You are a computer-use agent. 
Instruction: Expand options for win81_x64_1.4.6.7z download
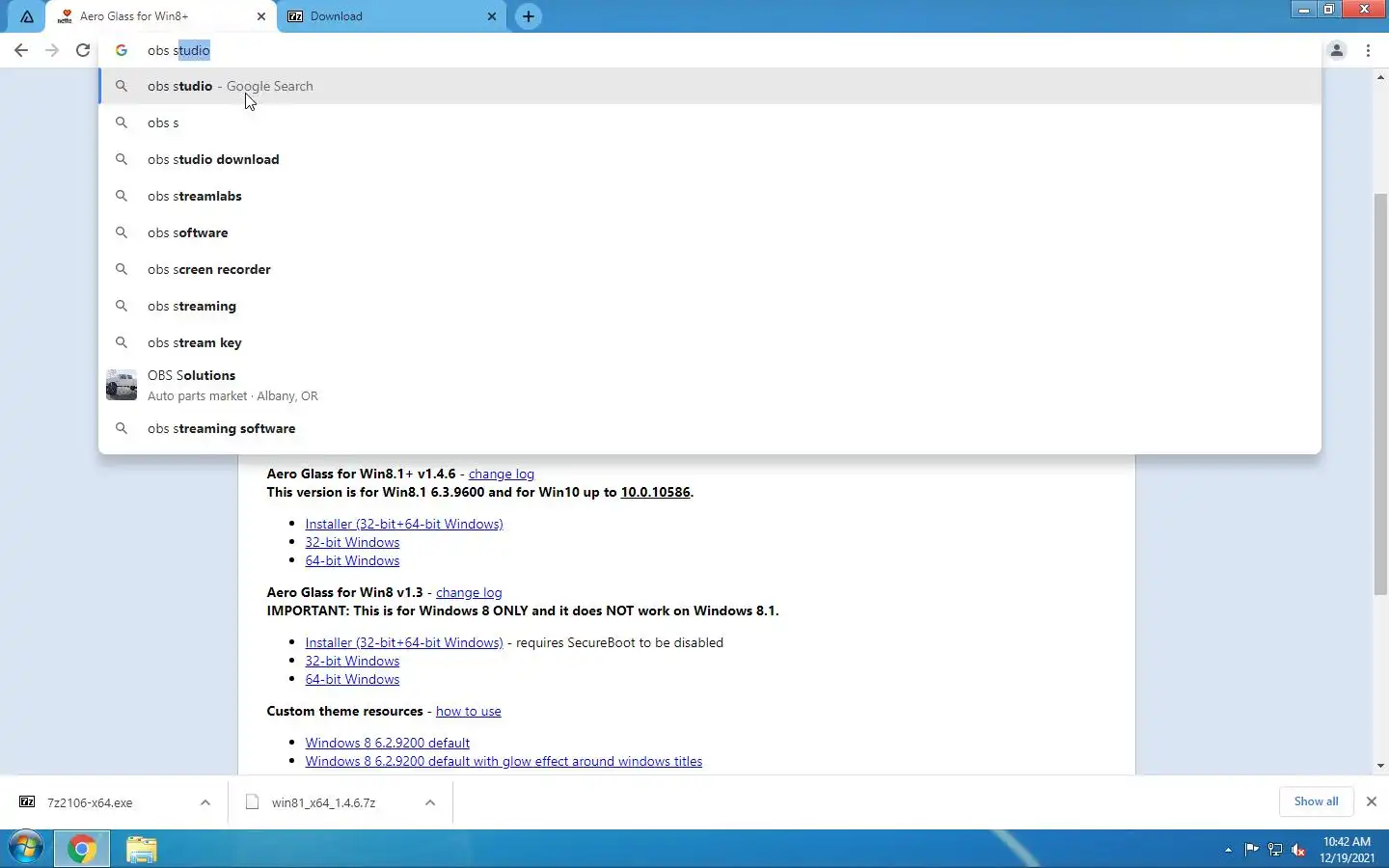tap(430, 802)
